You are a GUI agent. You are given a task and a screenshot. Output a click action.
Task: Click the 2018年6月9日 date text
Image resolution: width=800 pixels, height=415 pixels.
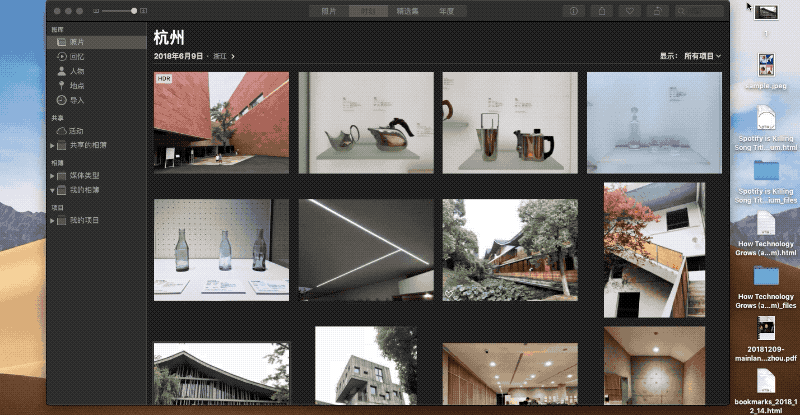tap(178, 56)
